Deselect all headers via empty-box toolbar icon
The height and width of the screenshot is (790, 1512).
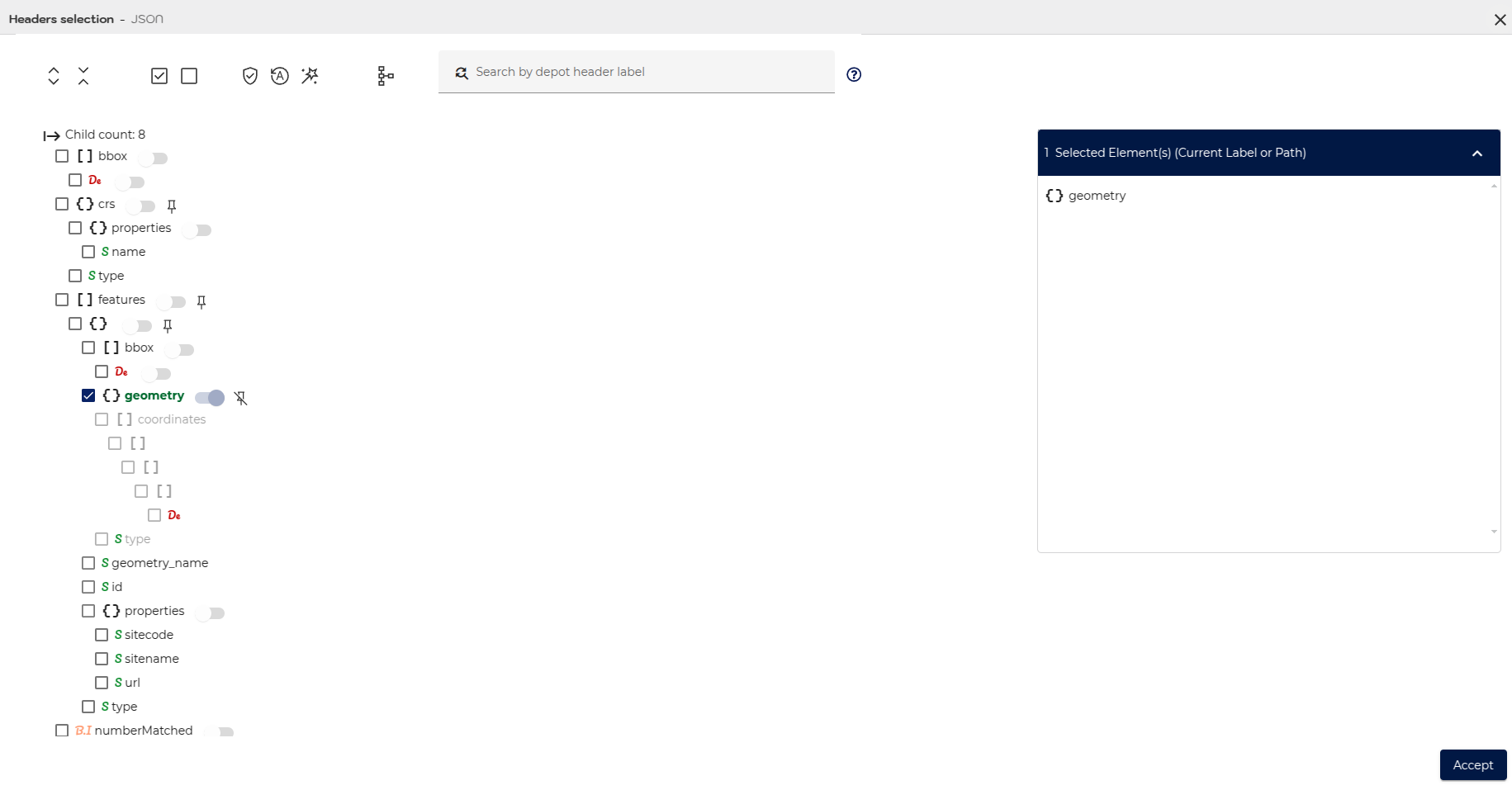[189, 75]
